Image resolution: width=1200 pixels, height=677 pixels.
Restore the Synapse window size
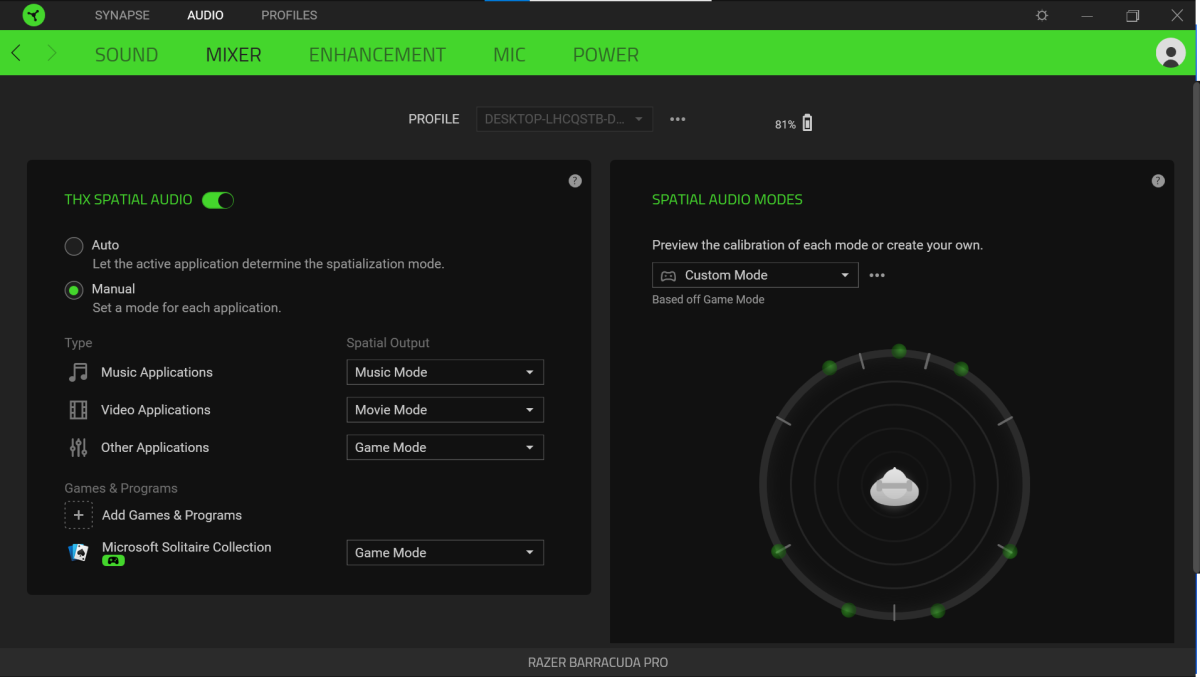(1132, 15)
